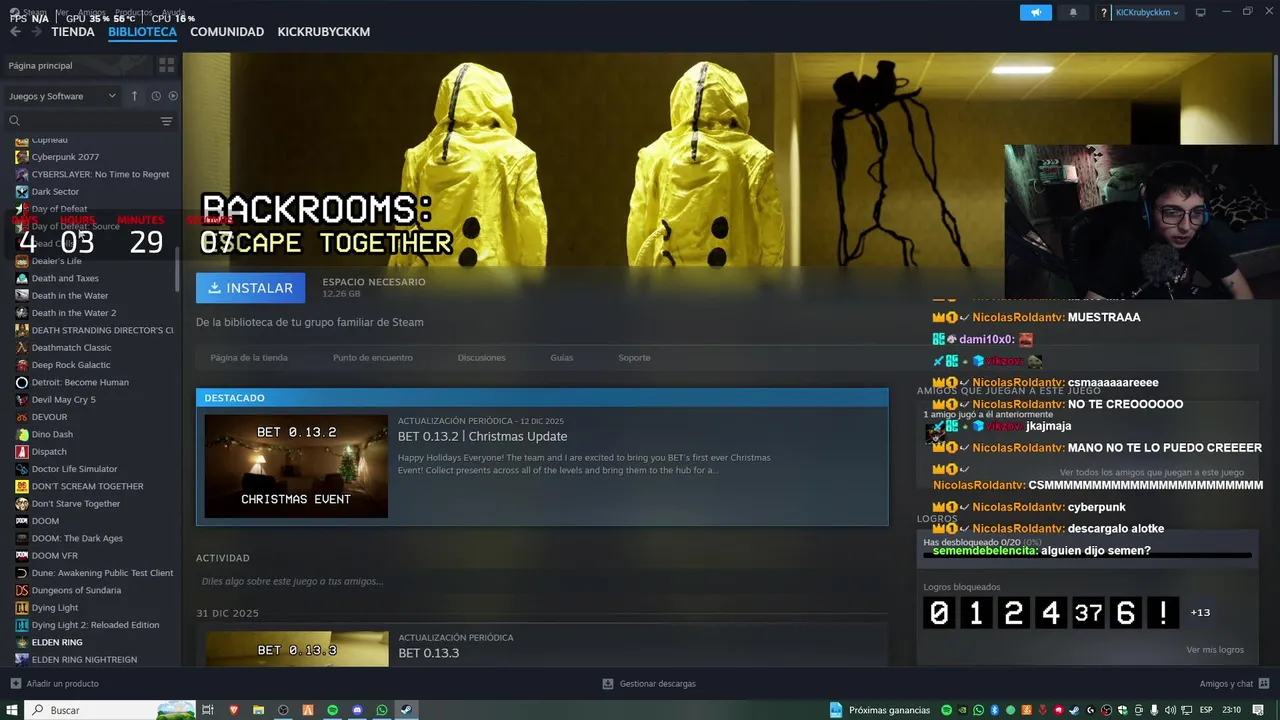Click the download icon beside Gestionar descargas
The width and height of the screenshot is (1280, 720).
coord(608,684)
